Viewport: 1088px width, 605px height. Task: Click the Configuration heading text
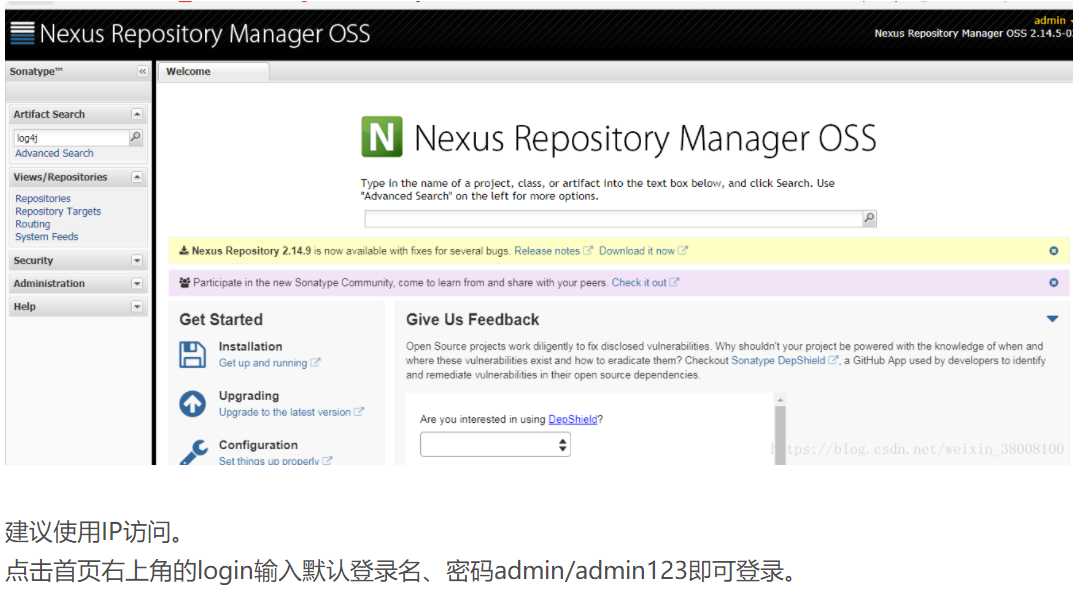click(x=258, y=445)
